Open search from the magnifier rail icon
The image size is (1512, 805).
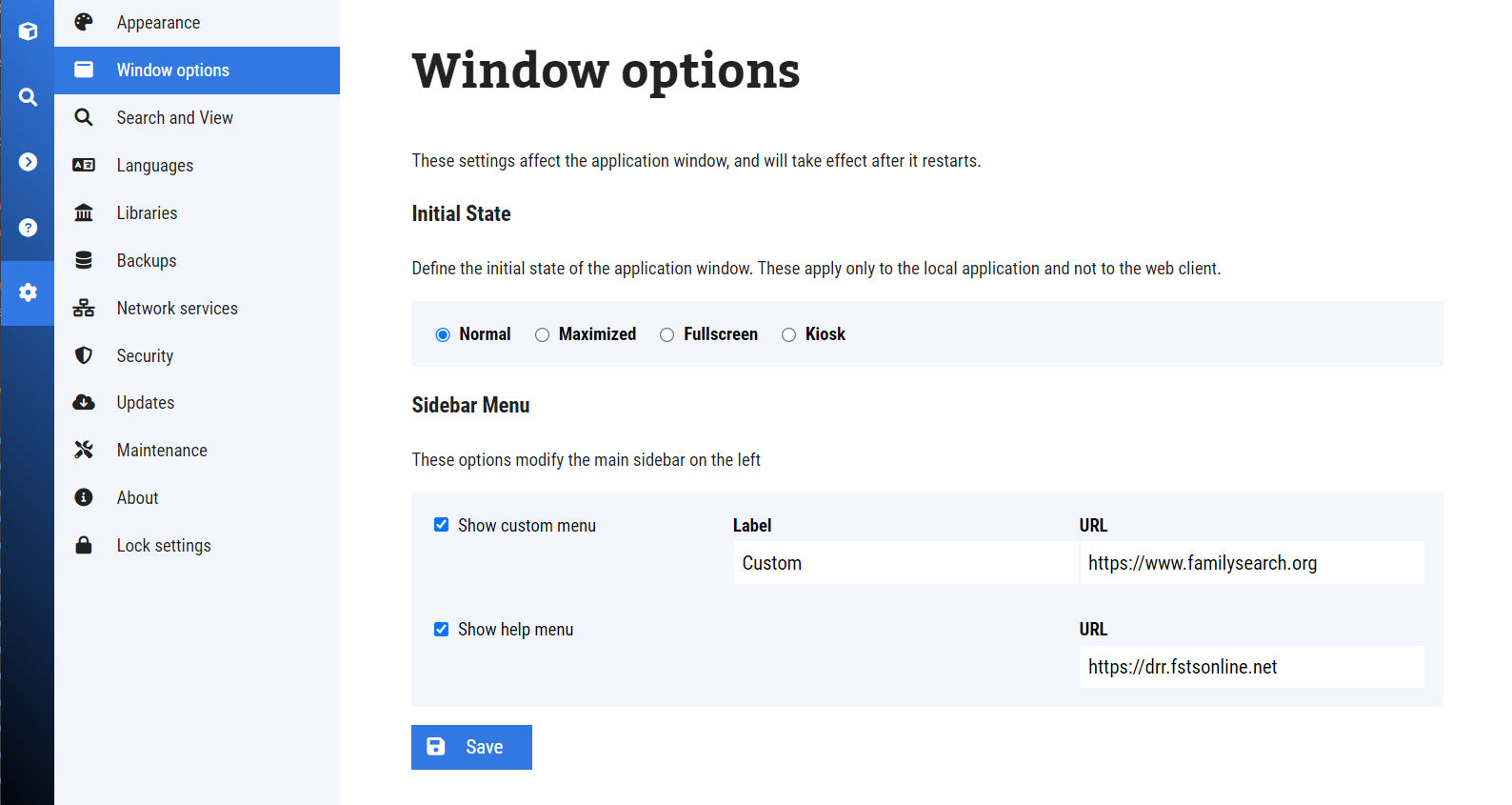pyautogui.click(x=28, y=97)
